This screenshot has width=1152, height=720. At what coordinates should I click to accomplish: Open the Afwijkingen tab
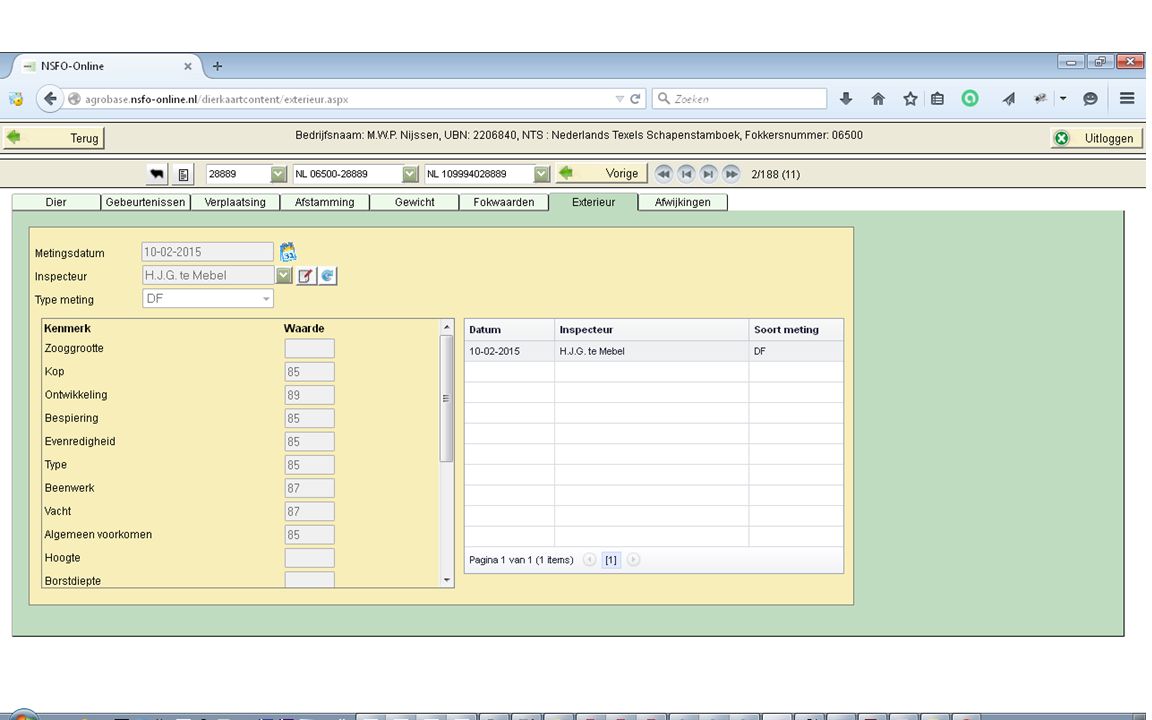(x=683, y=202)
